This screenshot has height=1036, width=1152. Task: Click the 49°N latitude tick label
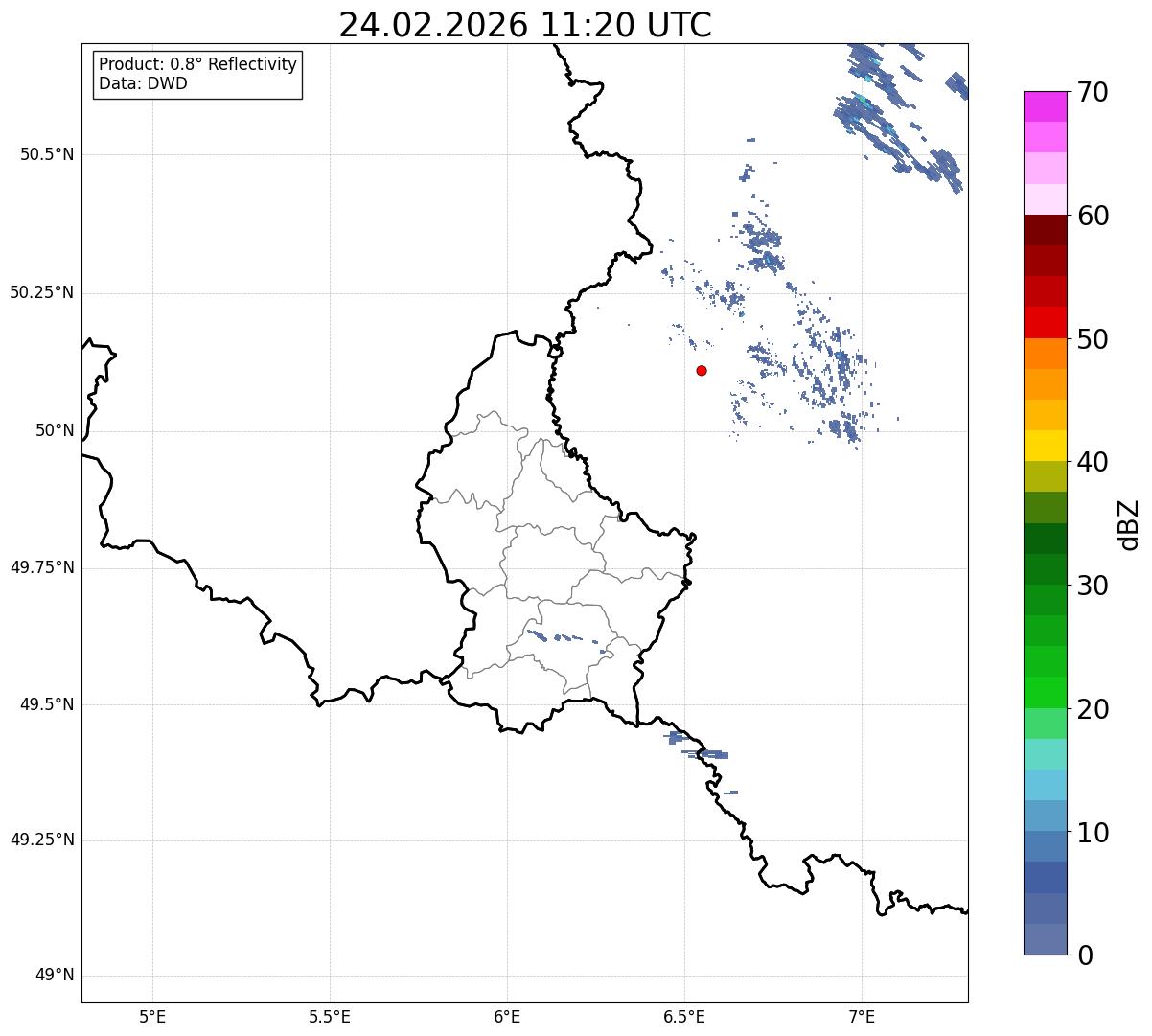tap(54, 976)
